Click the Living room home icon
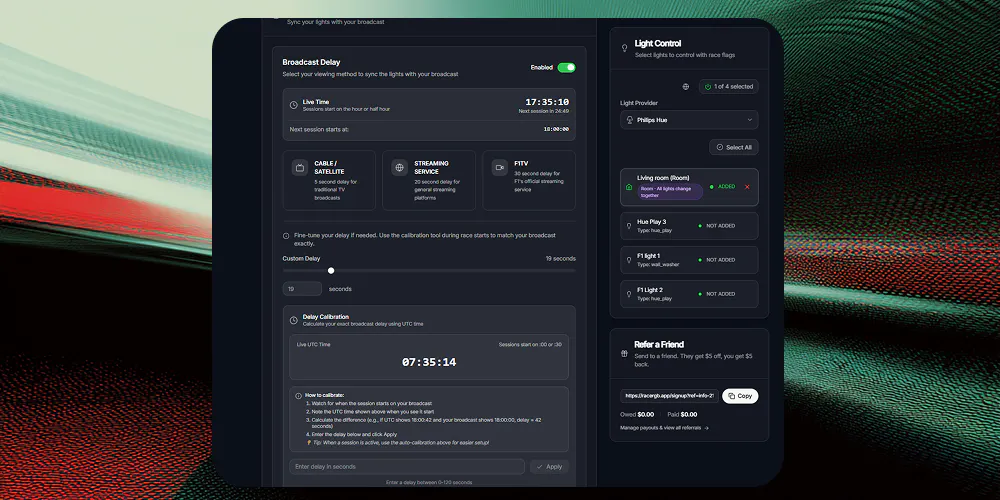This screenshot has width=1000, height=500. click(629, 187)
